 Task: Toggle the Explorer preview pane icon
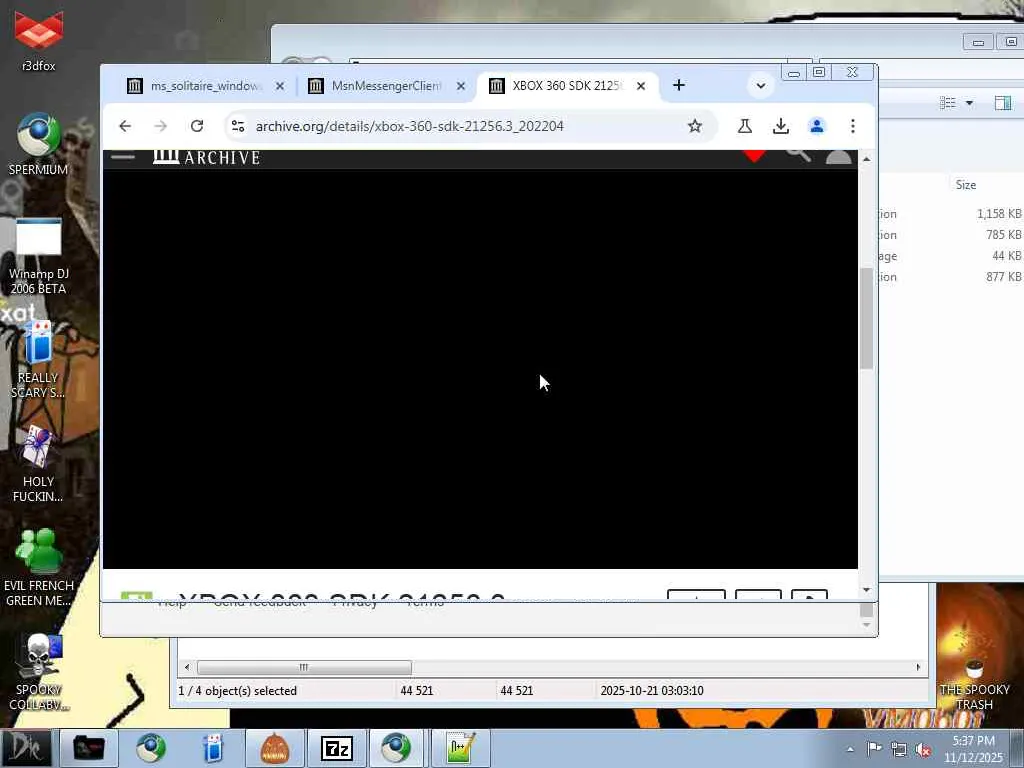(1003, 103)
